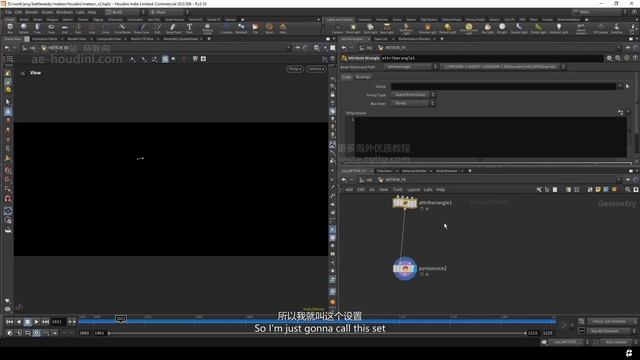
Task: Select the Metaball shelf tool
Action: pos(241,28)
